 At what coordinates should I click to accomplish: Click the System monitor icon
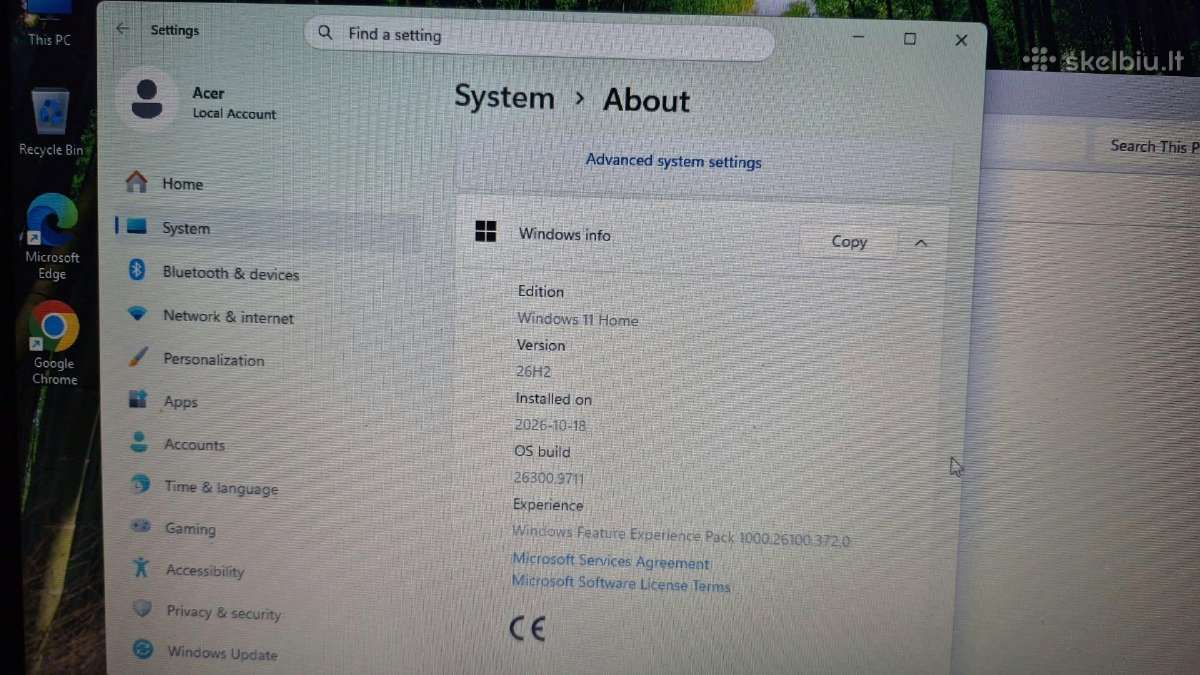coord(137,226)
